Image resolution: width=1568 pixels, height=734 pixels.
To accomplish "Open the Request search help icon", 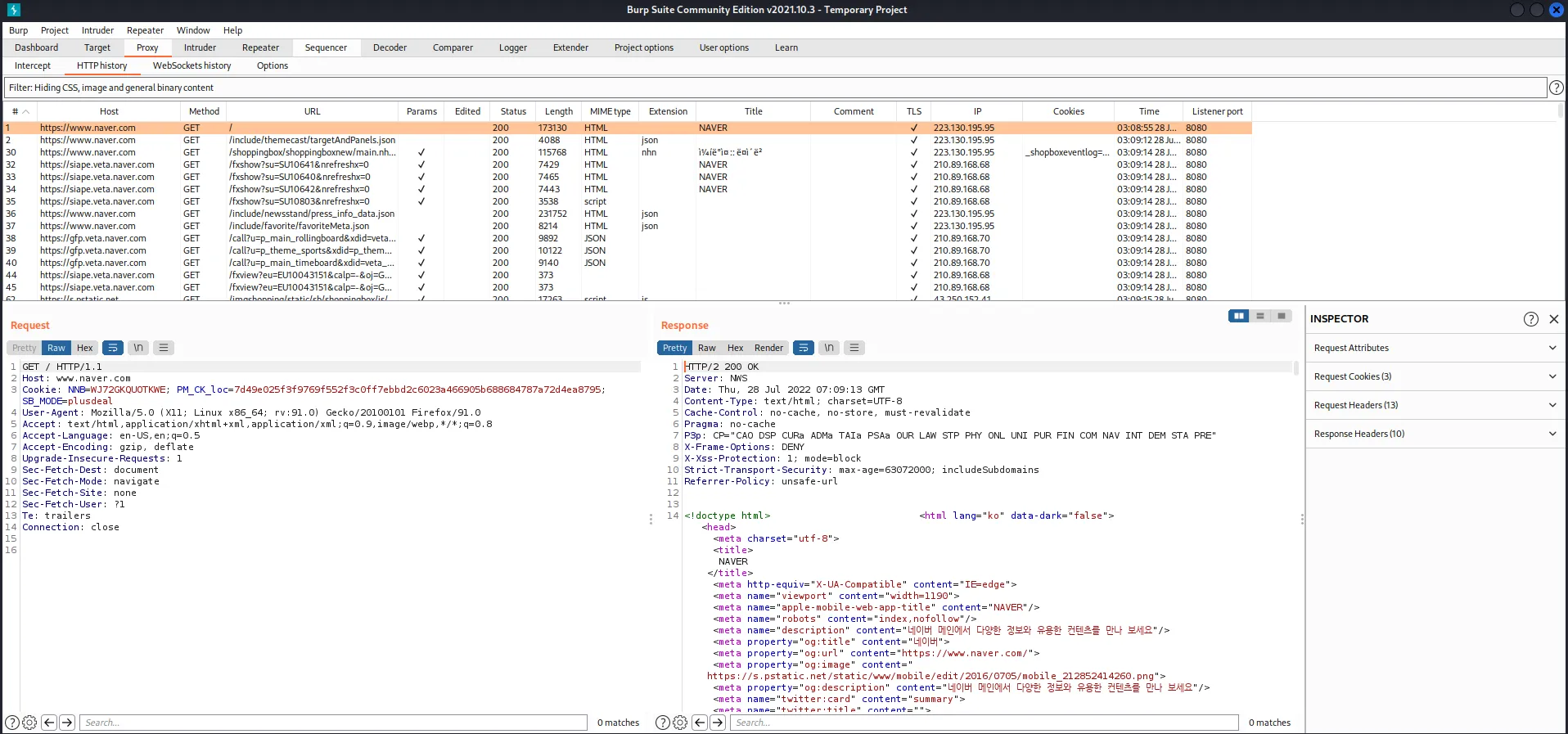I will (x=12, y=723).
